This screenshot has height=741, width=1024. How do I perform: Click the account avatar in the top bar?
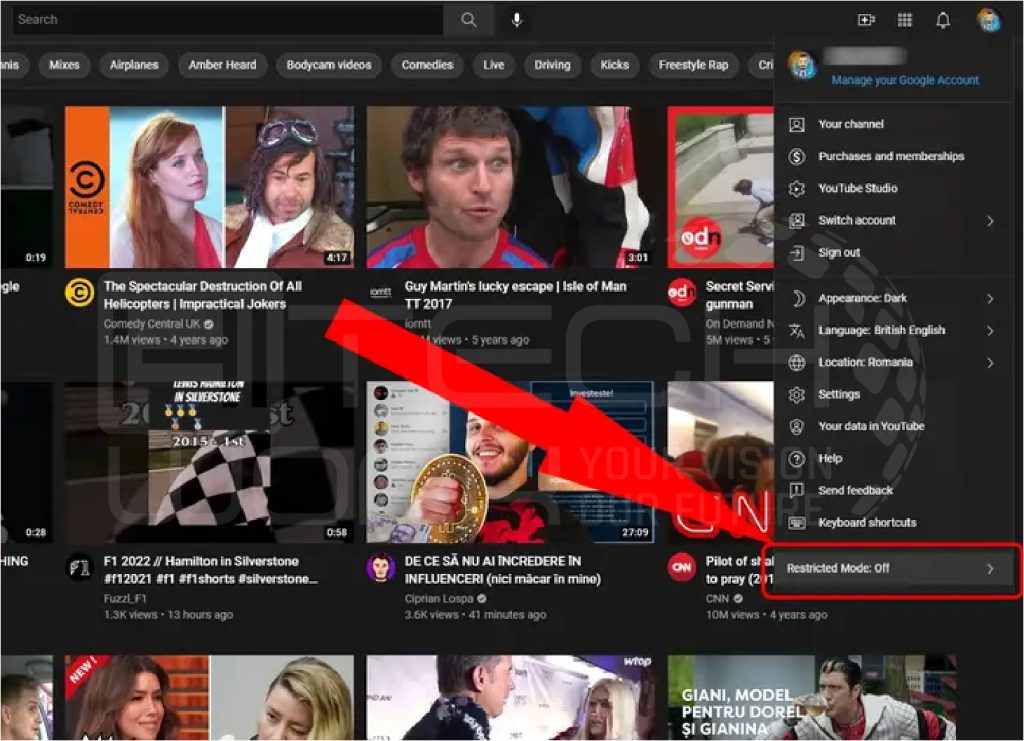tap(989, 20)
